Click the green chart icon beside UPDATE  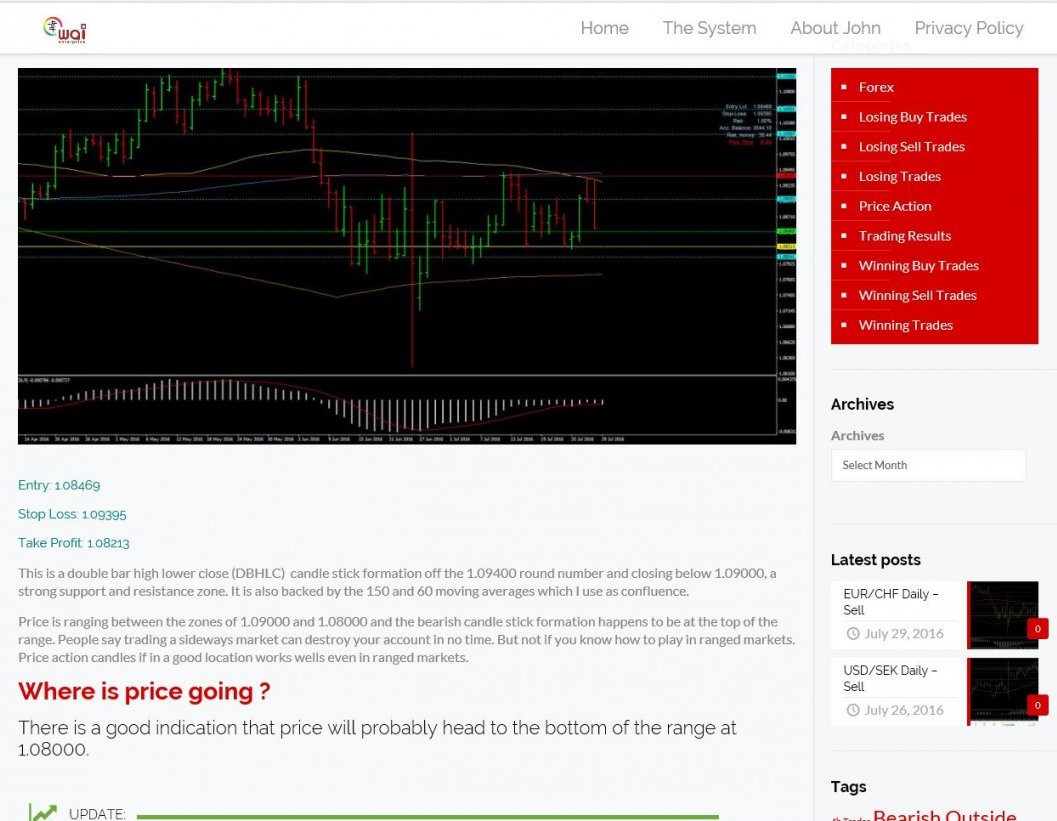pos(42,812)
